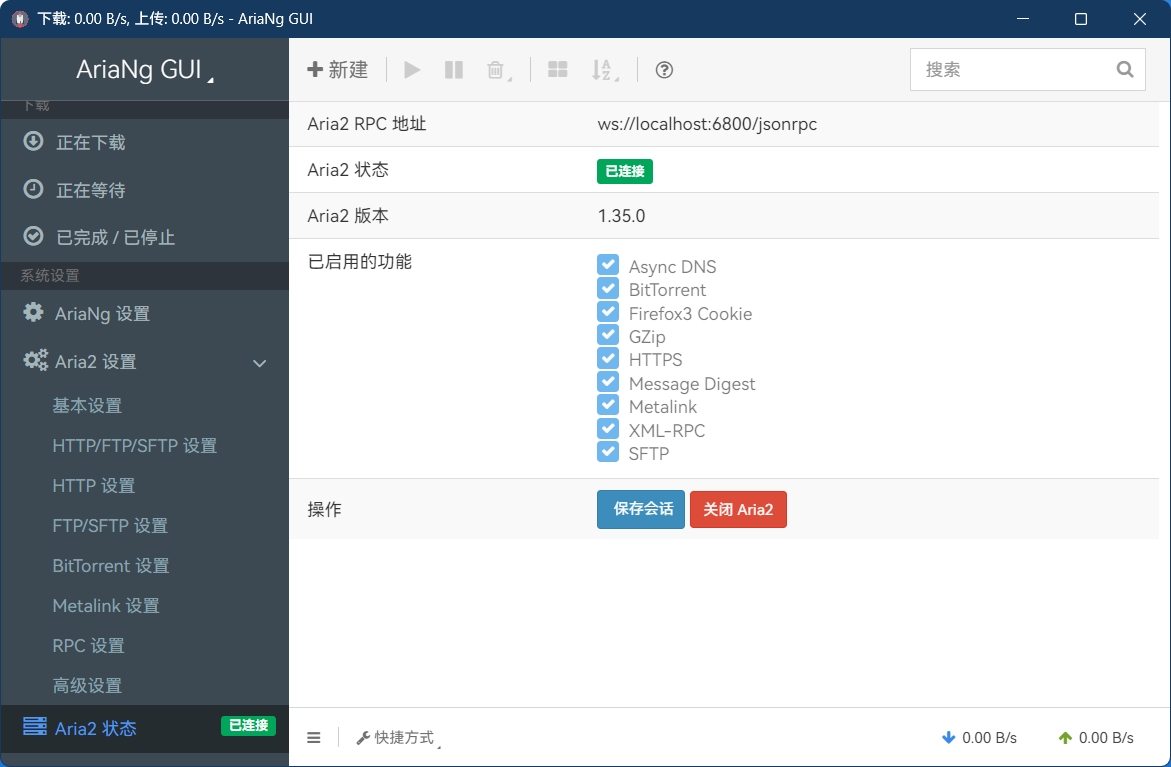Open help via question mark icon
Image resolution: width=1171 pixels, height=767 pixels.
click(664, 69)
